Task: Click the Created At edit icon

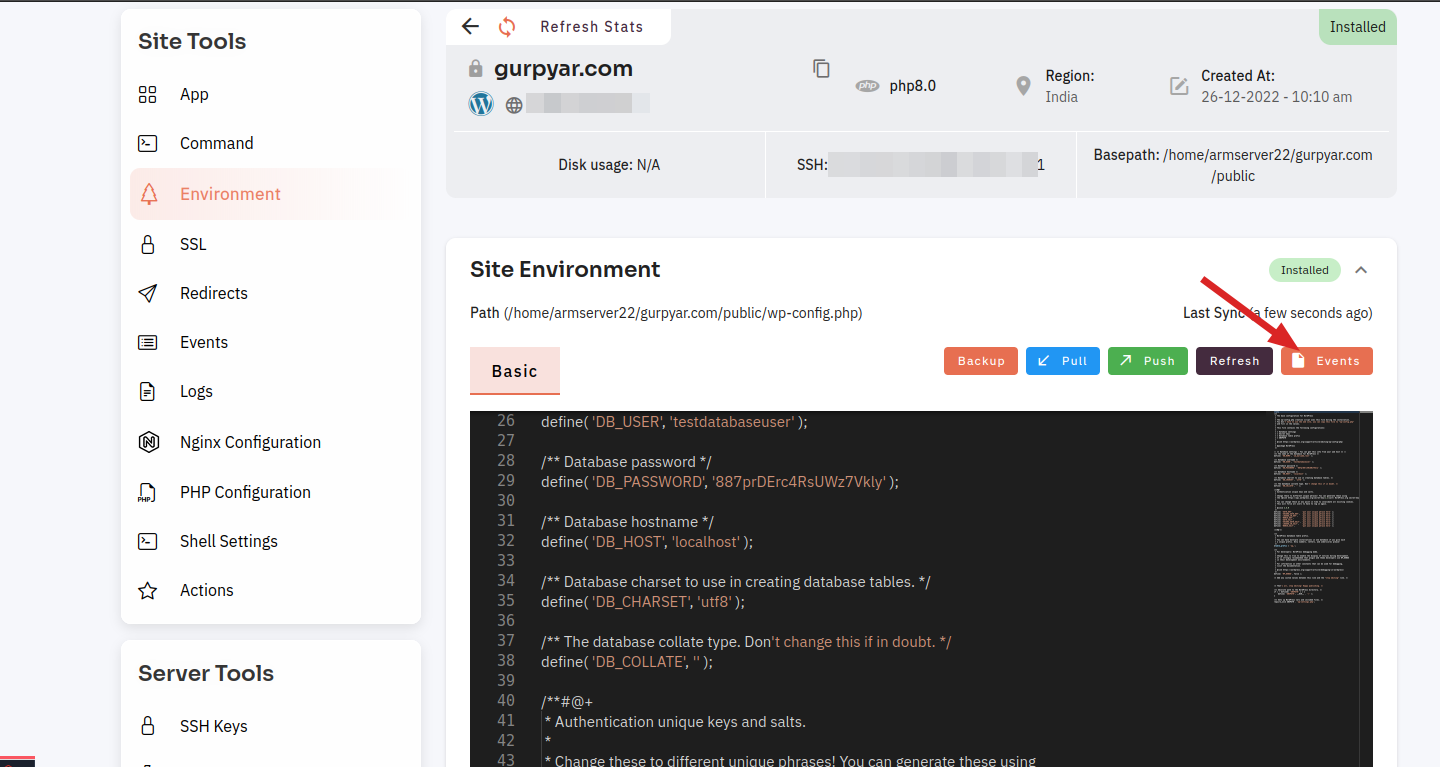Action: (1179, 86)
